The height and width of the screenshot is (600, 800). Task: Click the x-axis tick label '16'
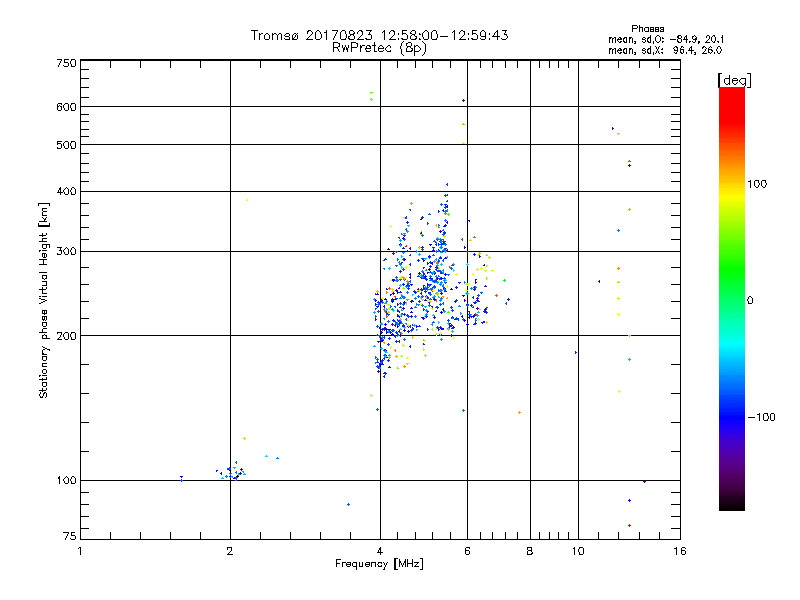[x=680, y=551]
